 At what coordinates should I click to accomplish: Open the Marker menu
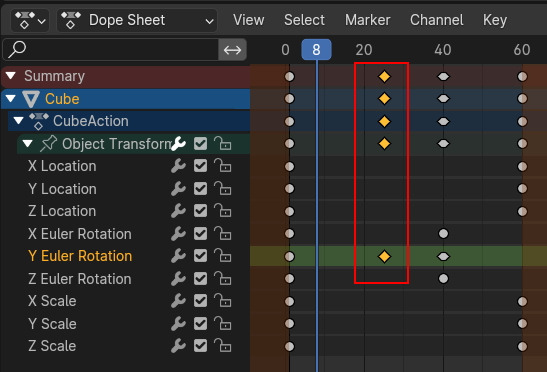[367, 20]
